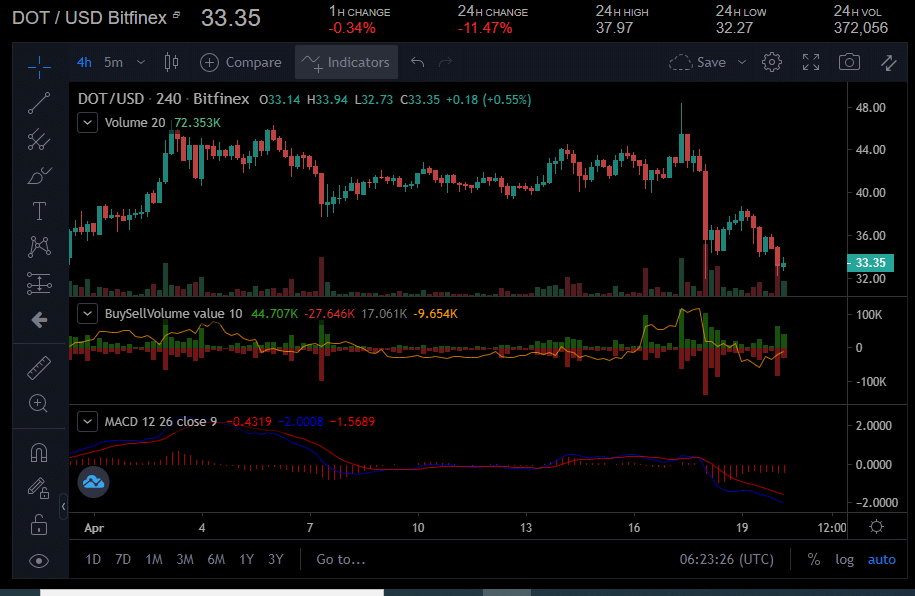Set date range to 7D
This screenshot has width=915, height=596.
[123, 560]
